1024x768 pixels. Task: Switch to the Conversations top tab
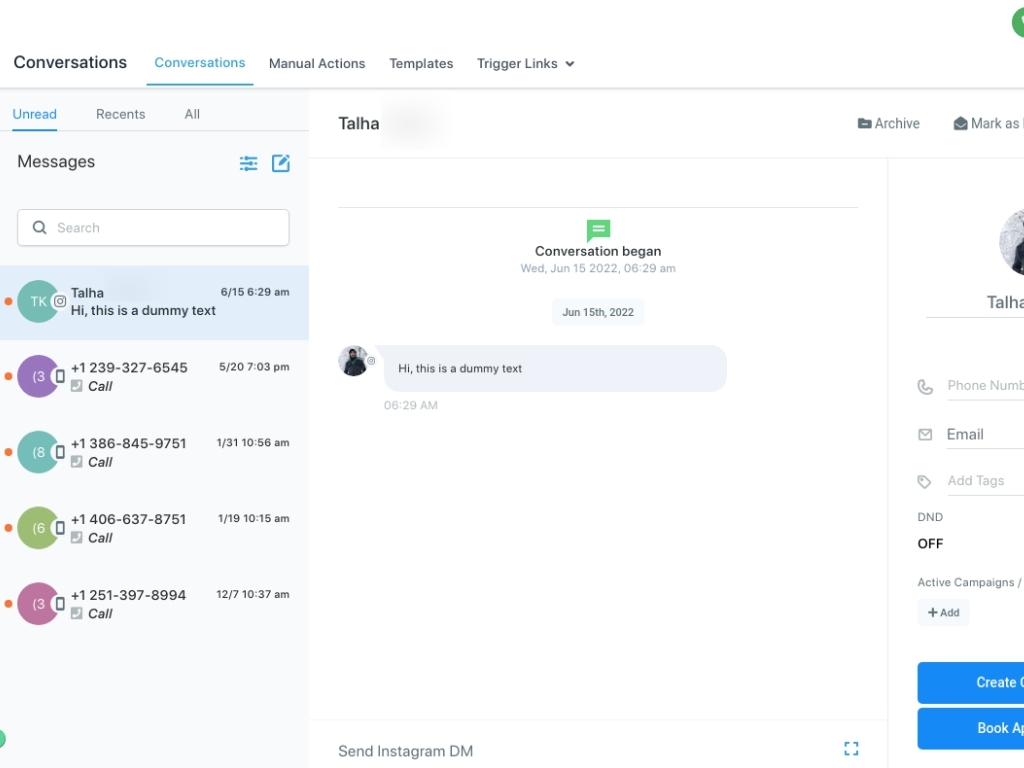(200, 63)
